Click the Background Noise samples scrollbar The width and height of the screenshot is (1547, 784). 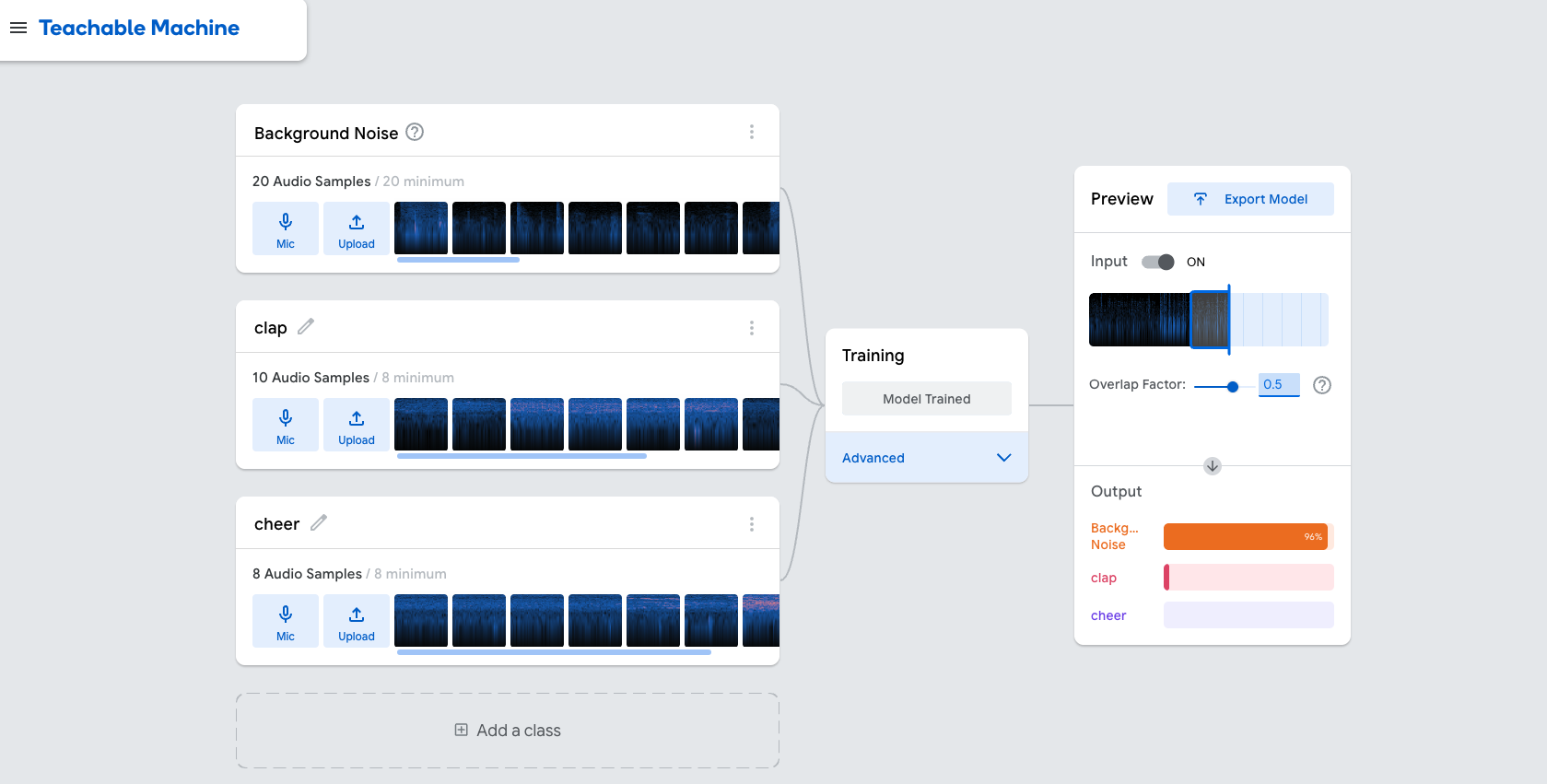458,260
